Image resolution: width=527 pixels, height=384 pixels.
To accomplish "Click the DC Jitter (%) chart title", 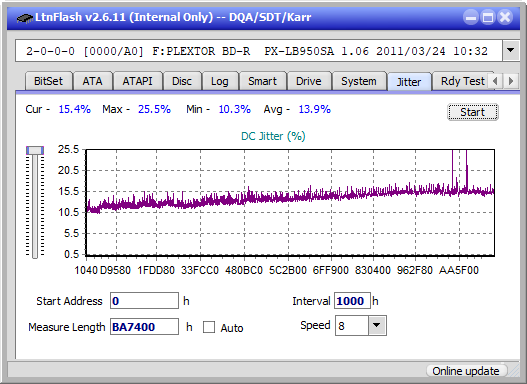I will click(273, 136).
